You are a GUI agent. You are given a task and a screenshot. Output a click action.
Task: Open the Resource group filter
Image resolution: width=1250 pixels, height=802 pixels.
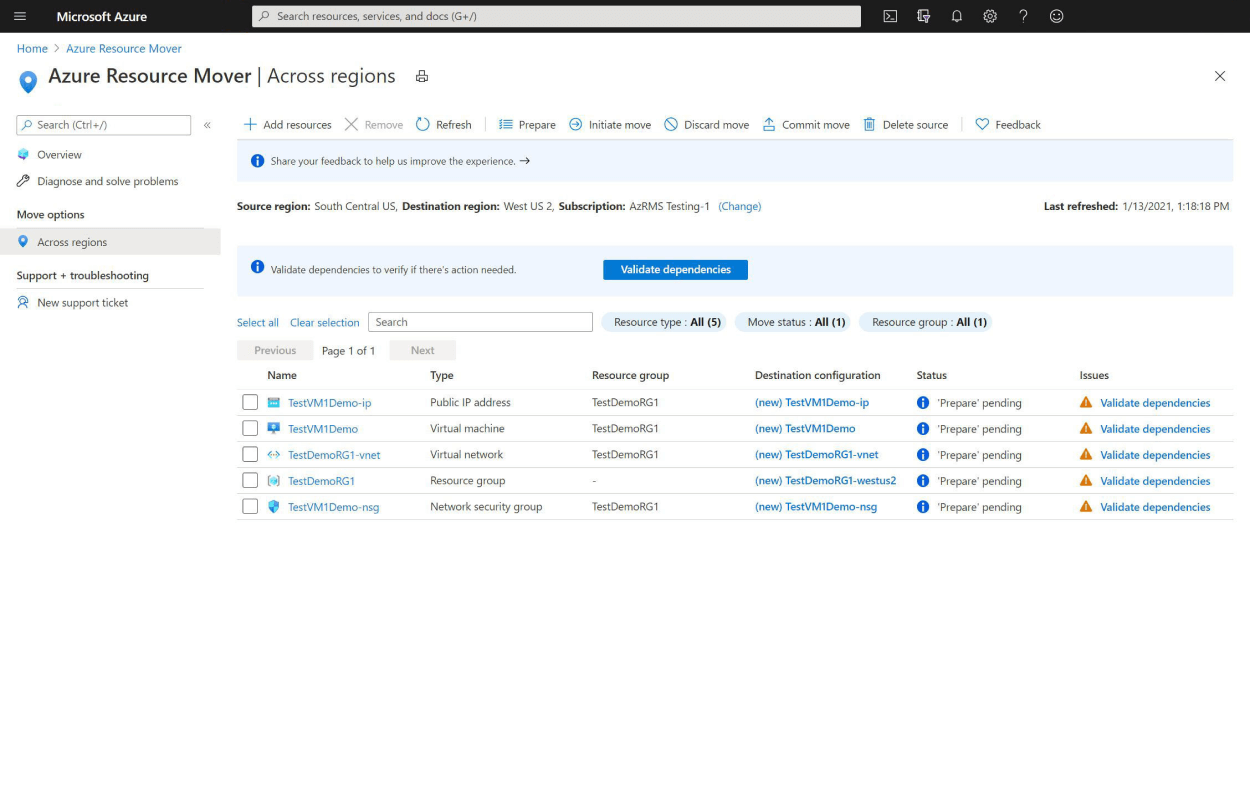tap(928, 322)
